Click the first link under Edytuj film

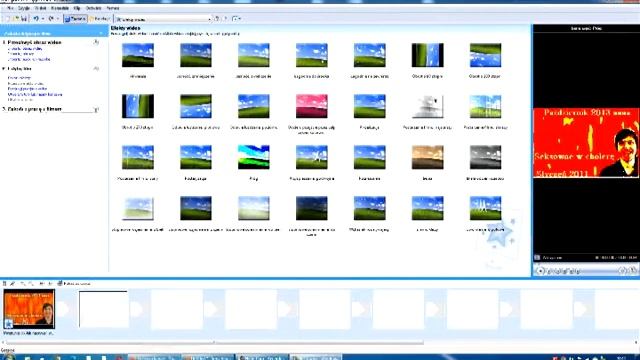tap(19, 78)
